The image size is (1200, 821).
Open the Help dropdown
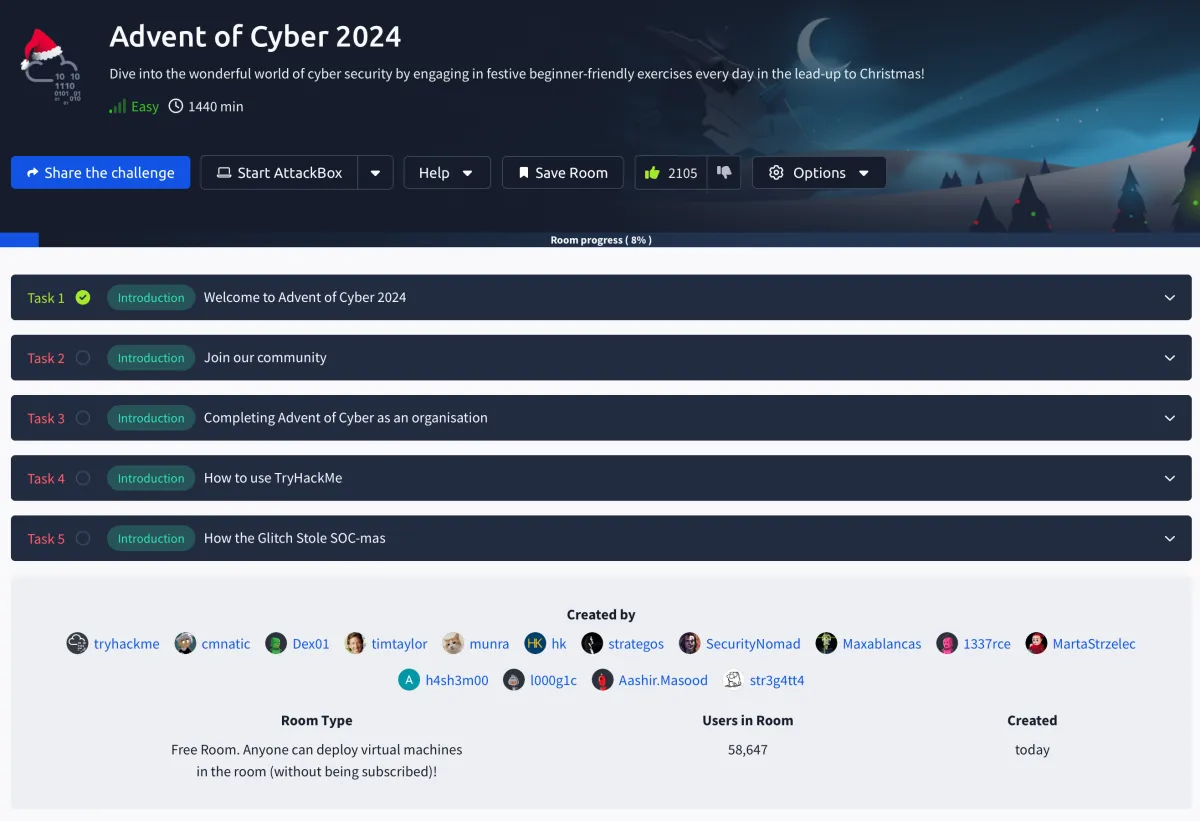(x=447, y=173)
